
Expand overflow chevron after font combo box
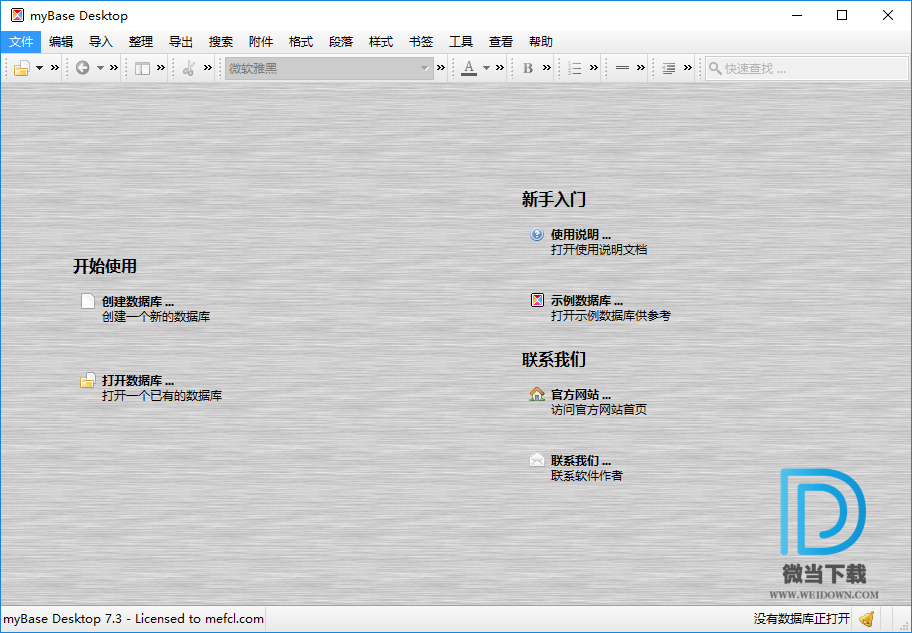click(441, 67)
